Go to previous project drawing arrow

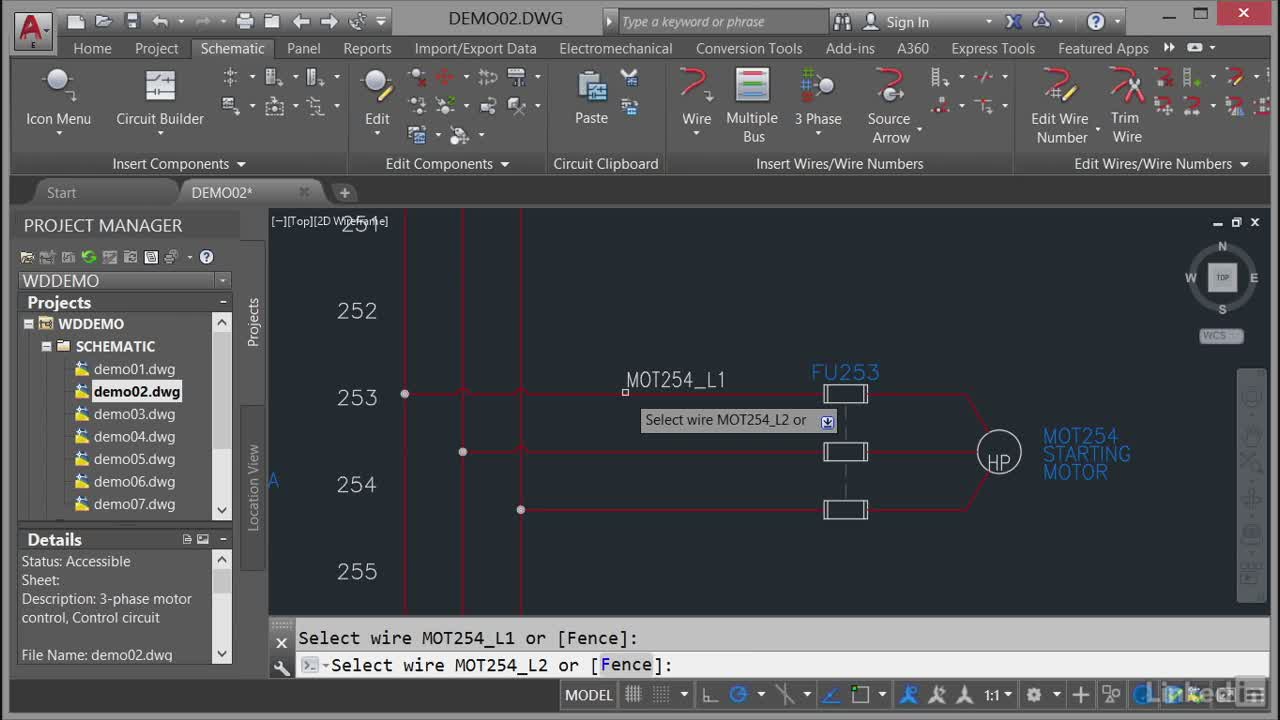click(x=301, y=21)
